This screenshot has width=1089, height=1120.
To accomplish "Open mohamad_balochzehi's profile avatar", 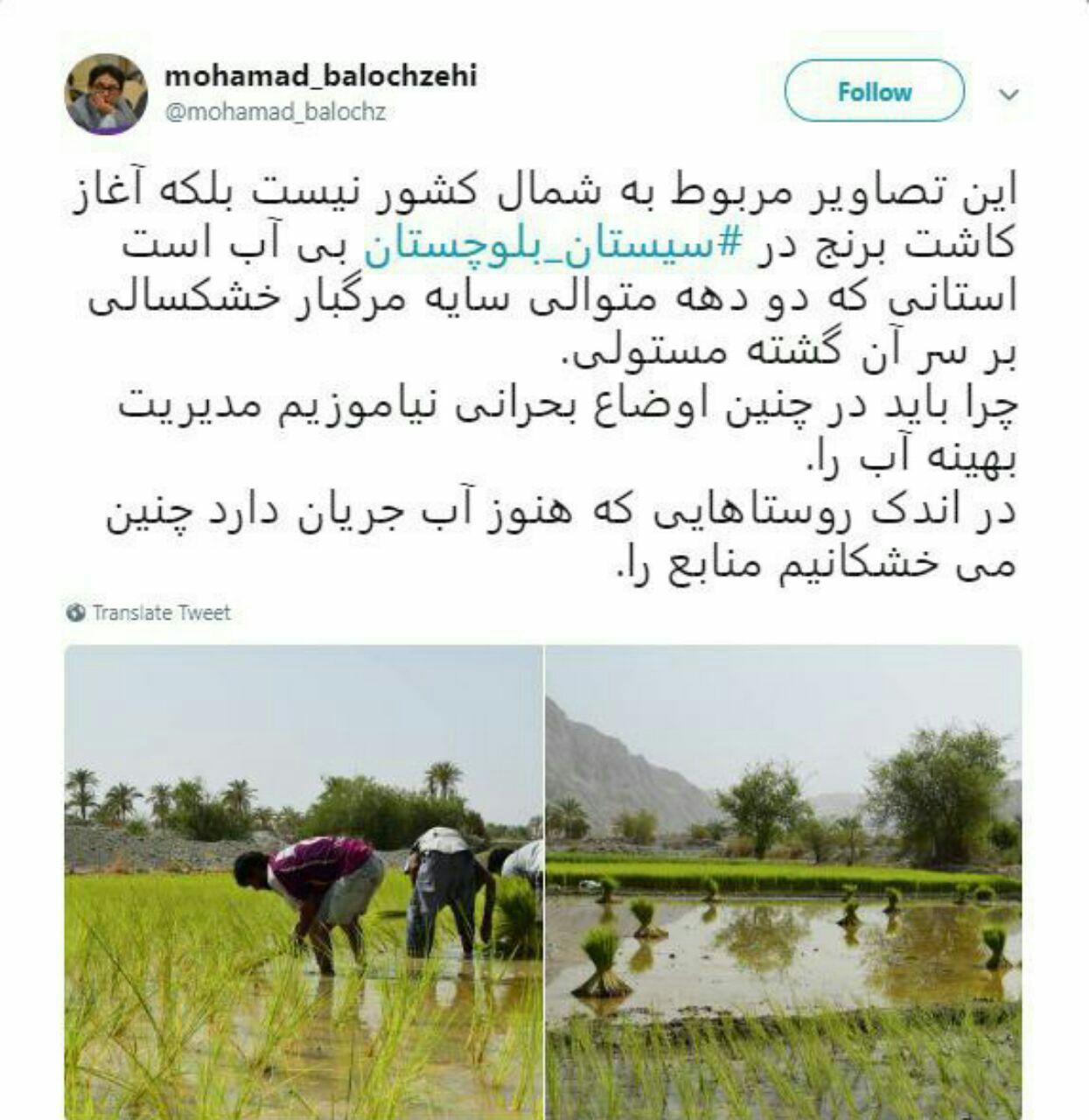I will tap(107, 94).
